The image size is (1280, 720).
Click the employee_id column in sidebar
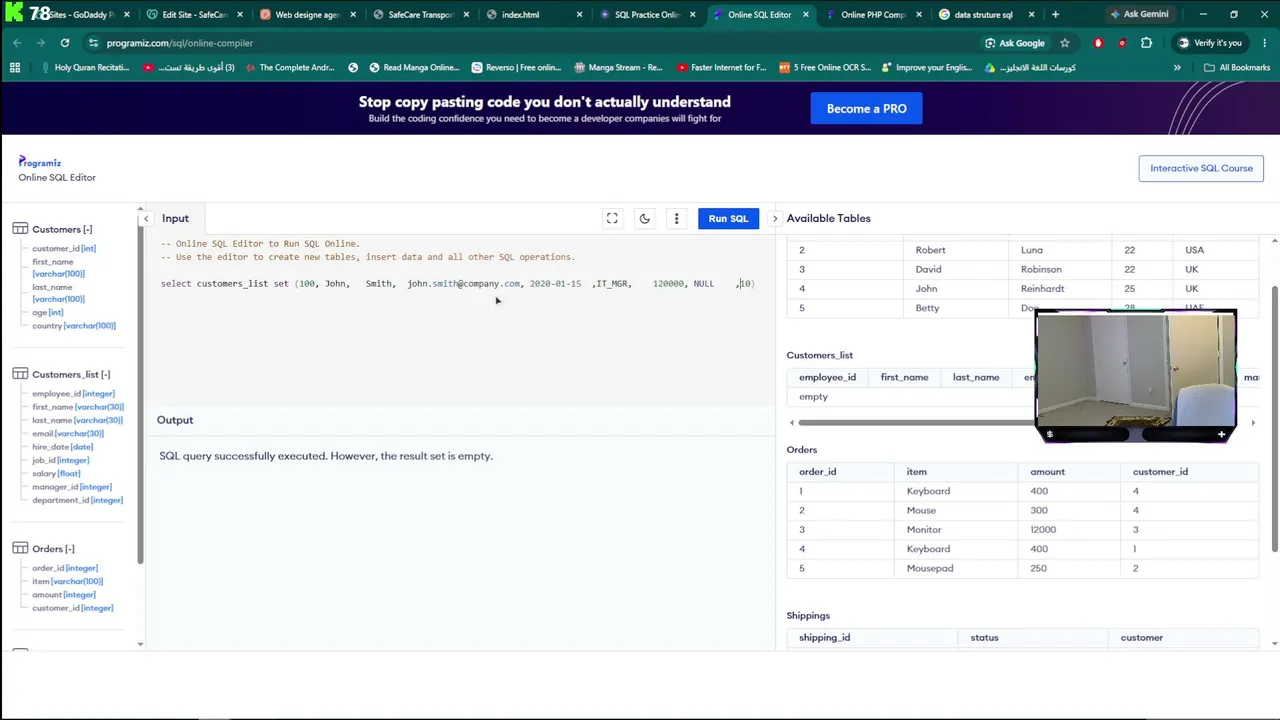(73, 394)
